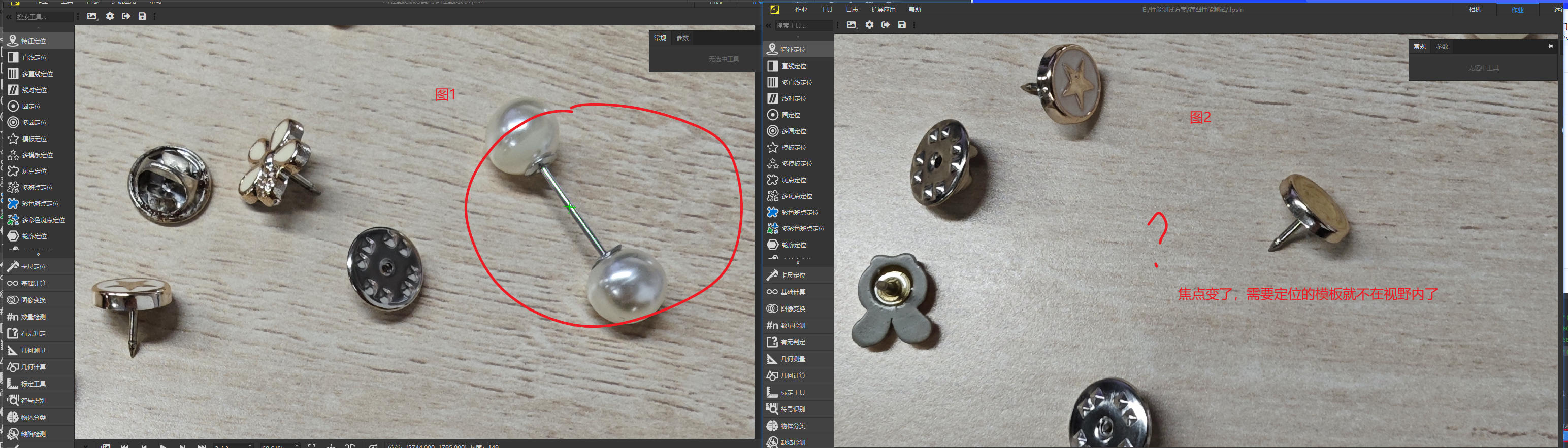Toggle the pin on the 图2 properties panel
Viewport: 1568px width, 448px height.
(x=1550, y=46)
